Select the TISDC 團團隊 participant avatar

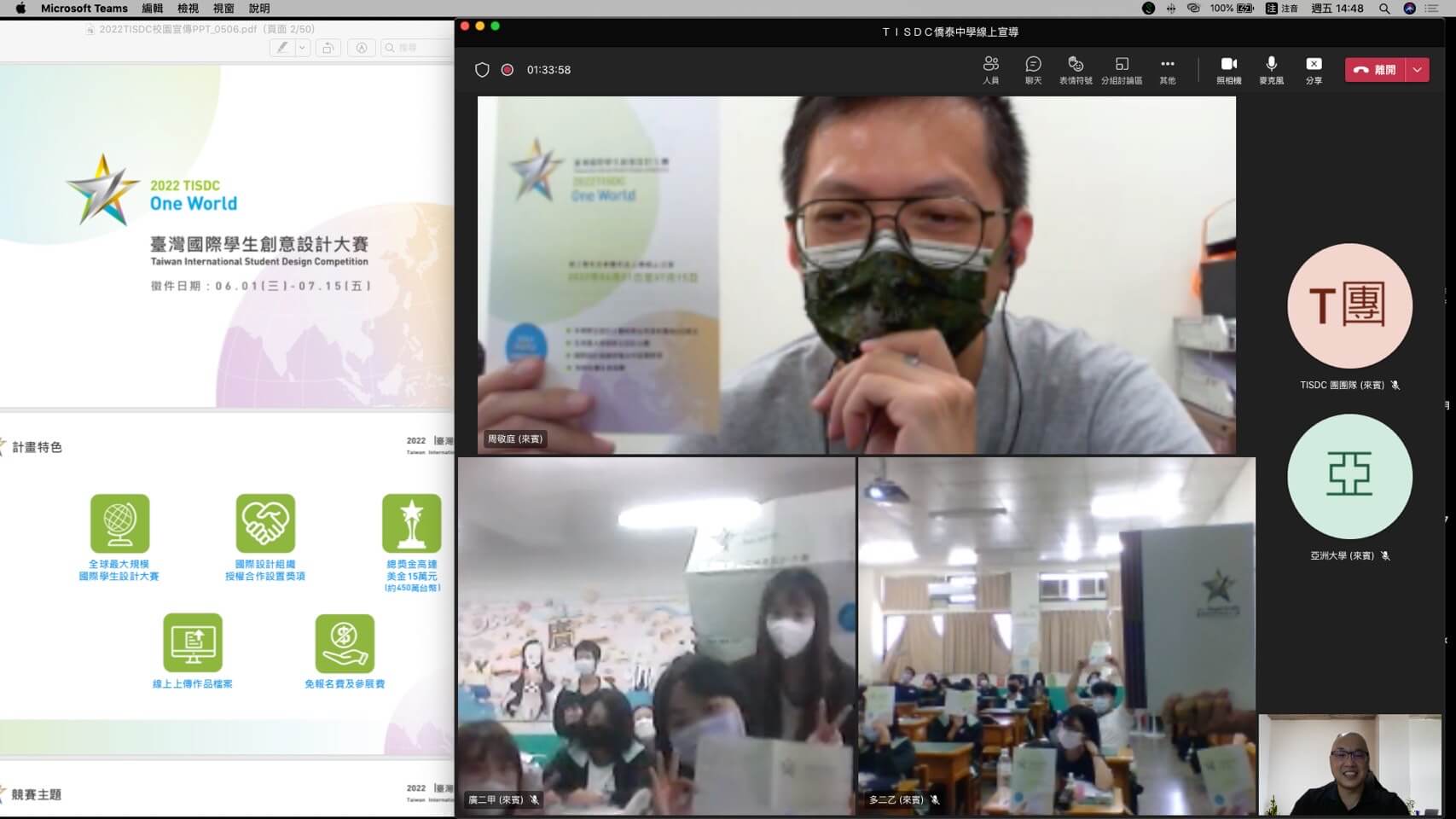tap(1349, 305)
